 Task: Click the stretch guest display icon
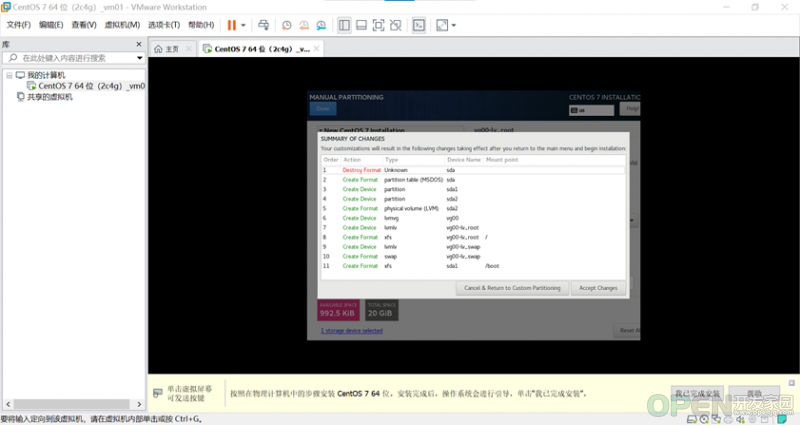[x=442, y=25]
